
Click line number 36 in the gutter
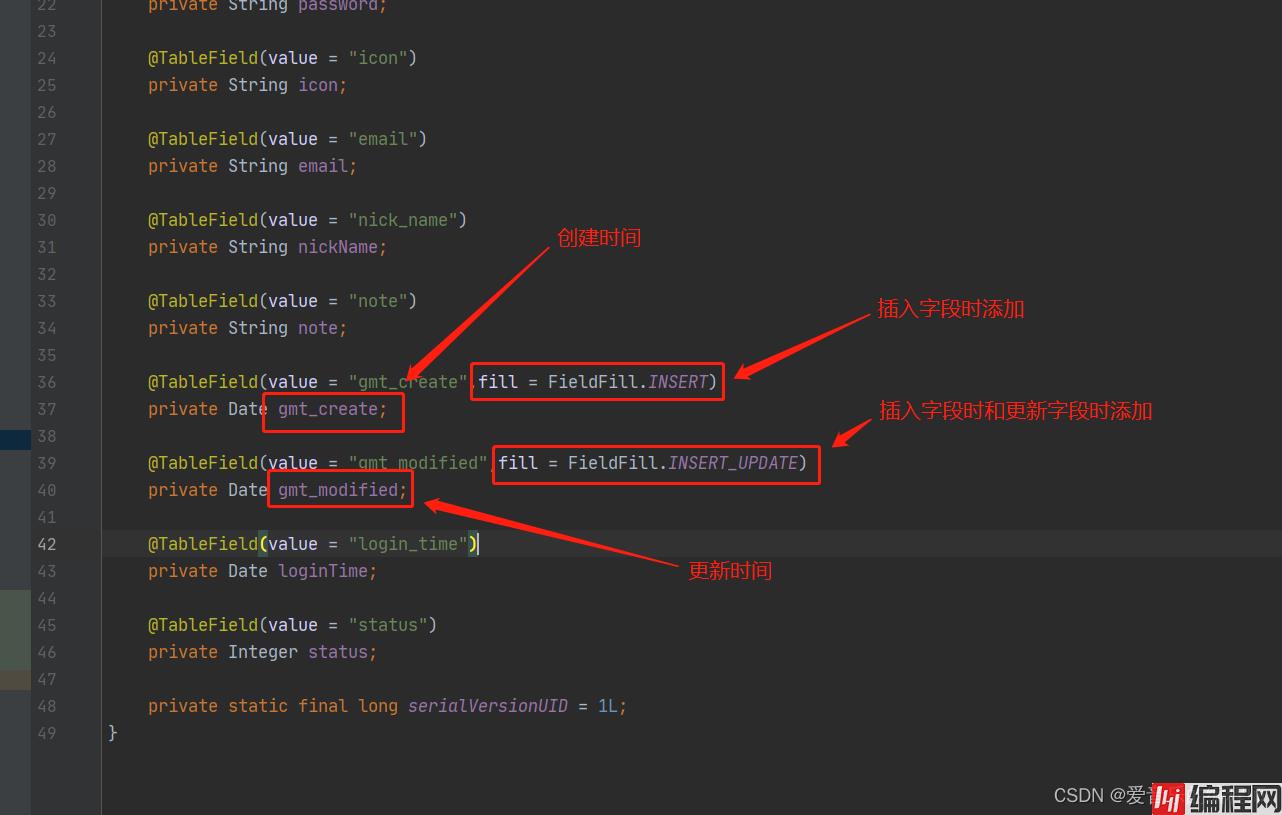tap(47, 382)
